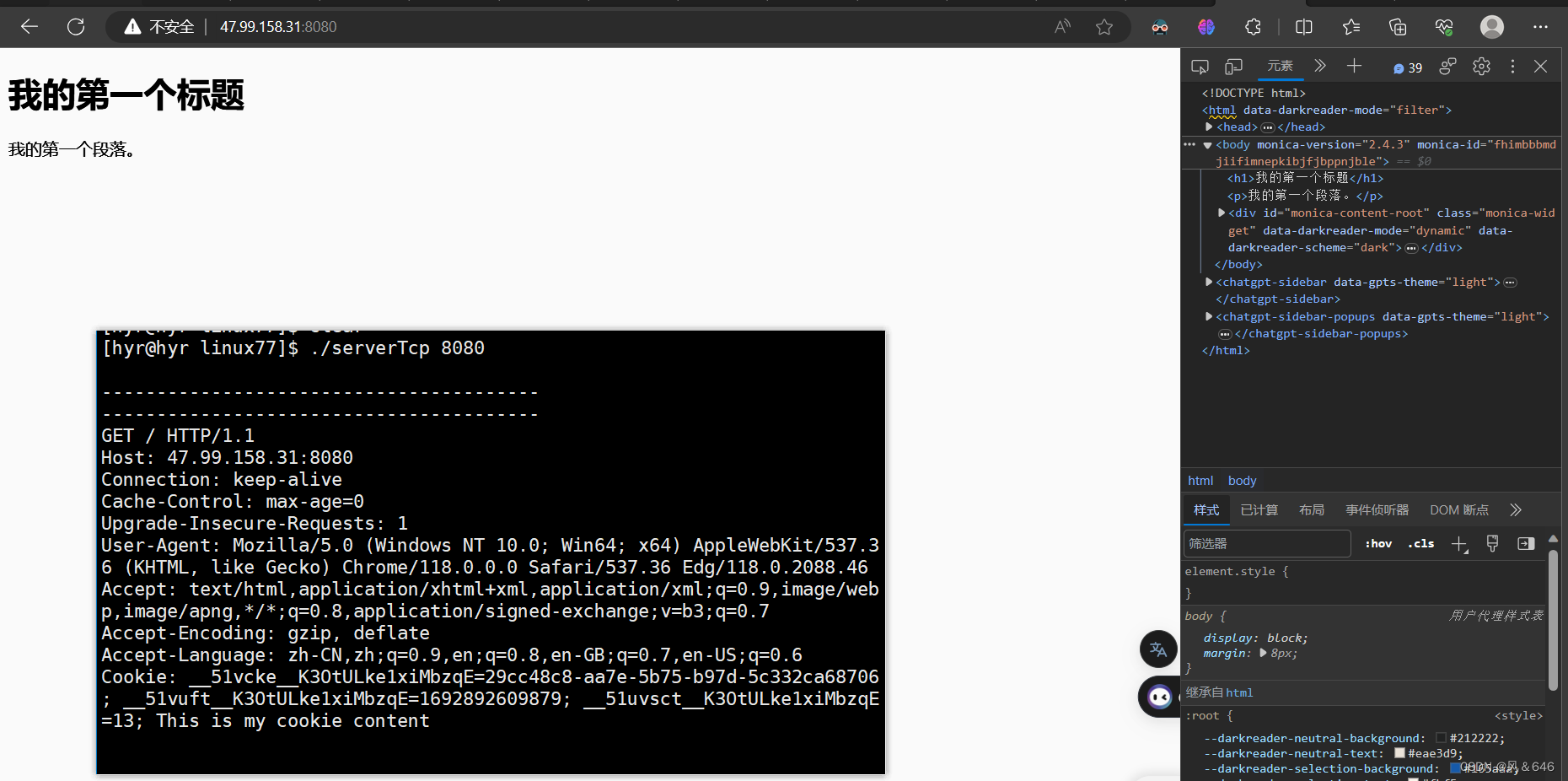The width and height of the screenshot is (1568, 781).
Task: Toggle the :hov element state panel
Action: tap(1378, 544)
